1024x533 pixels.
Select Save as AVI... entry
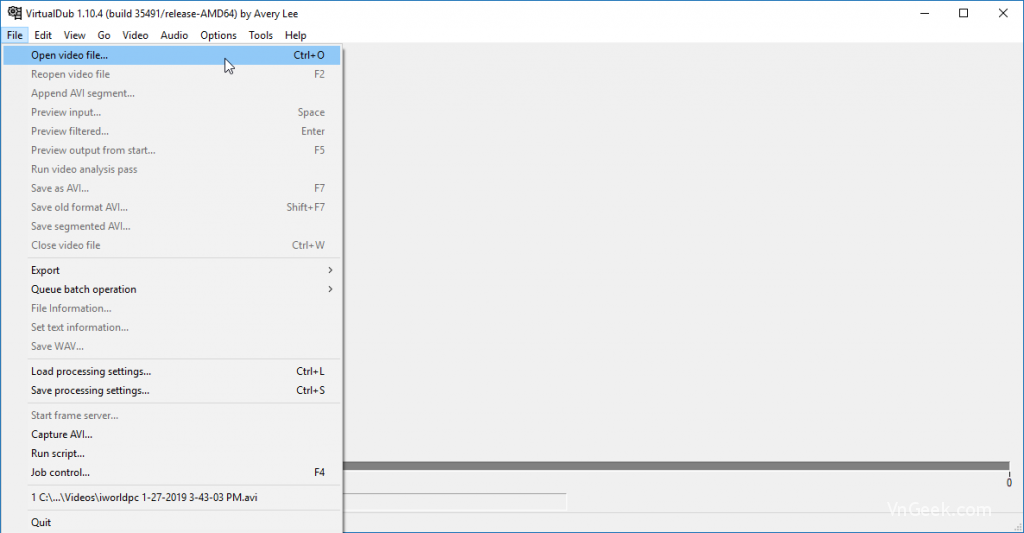click(172, 188)
